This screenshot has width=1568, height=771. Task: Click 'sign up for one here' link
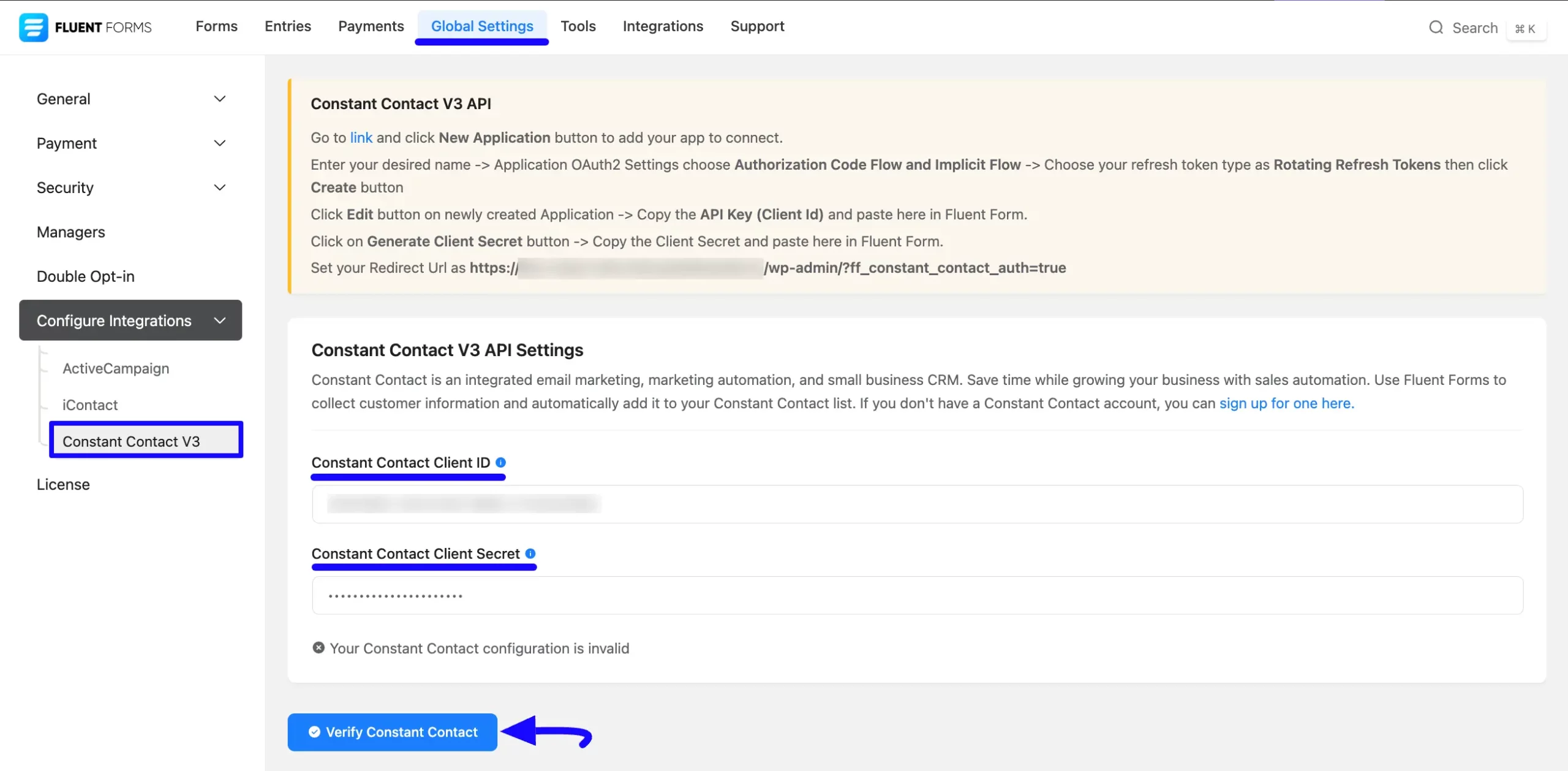pos(1286,403)
